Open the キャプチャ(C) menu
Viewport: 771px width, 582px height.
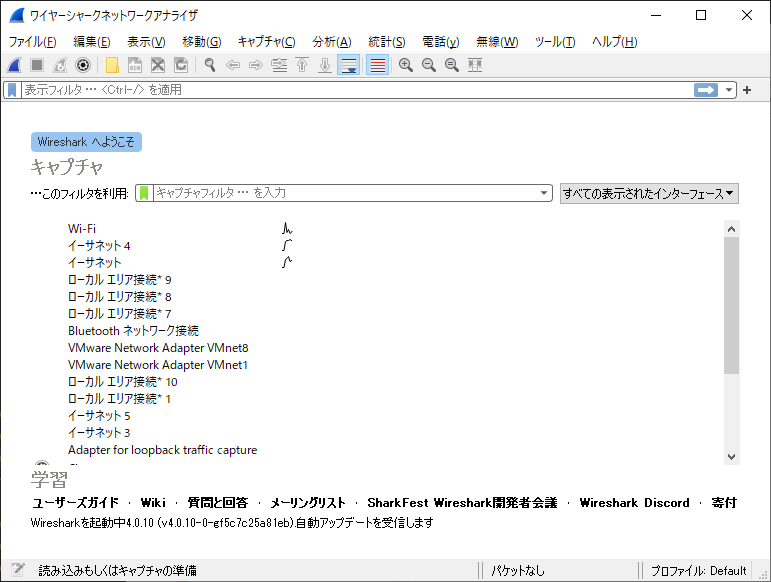(267, 42)
